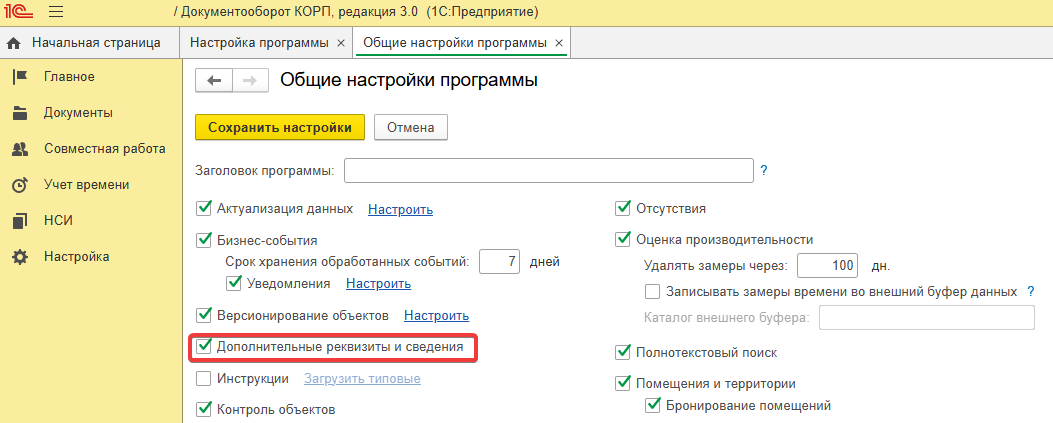Open help for Заголовок программы field
The image size is (1053, 423).
tap(764, 171)
